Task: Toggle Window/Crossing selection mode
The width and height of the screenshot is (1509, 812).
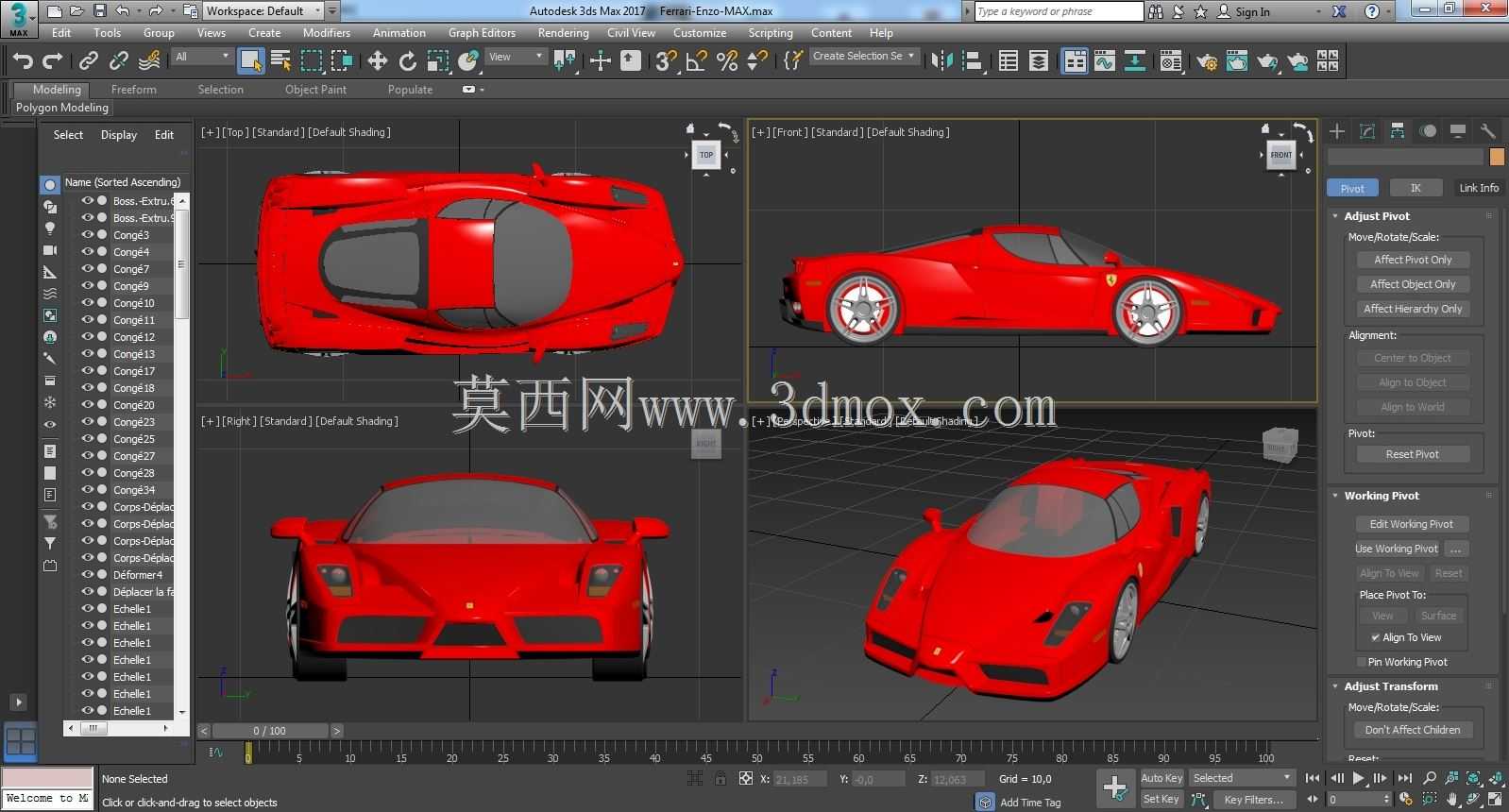Action: pos(341,61)
